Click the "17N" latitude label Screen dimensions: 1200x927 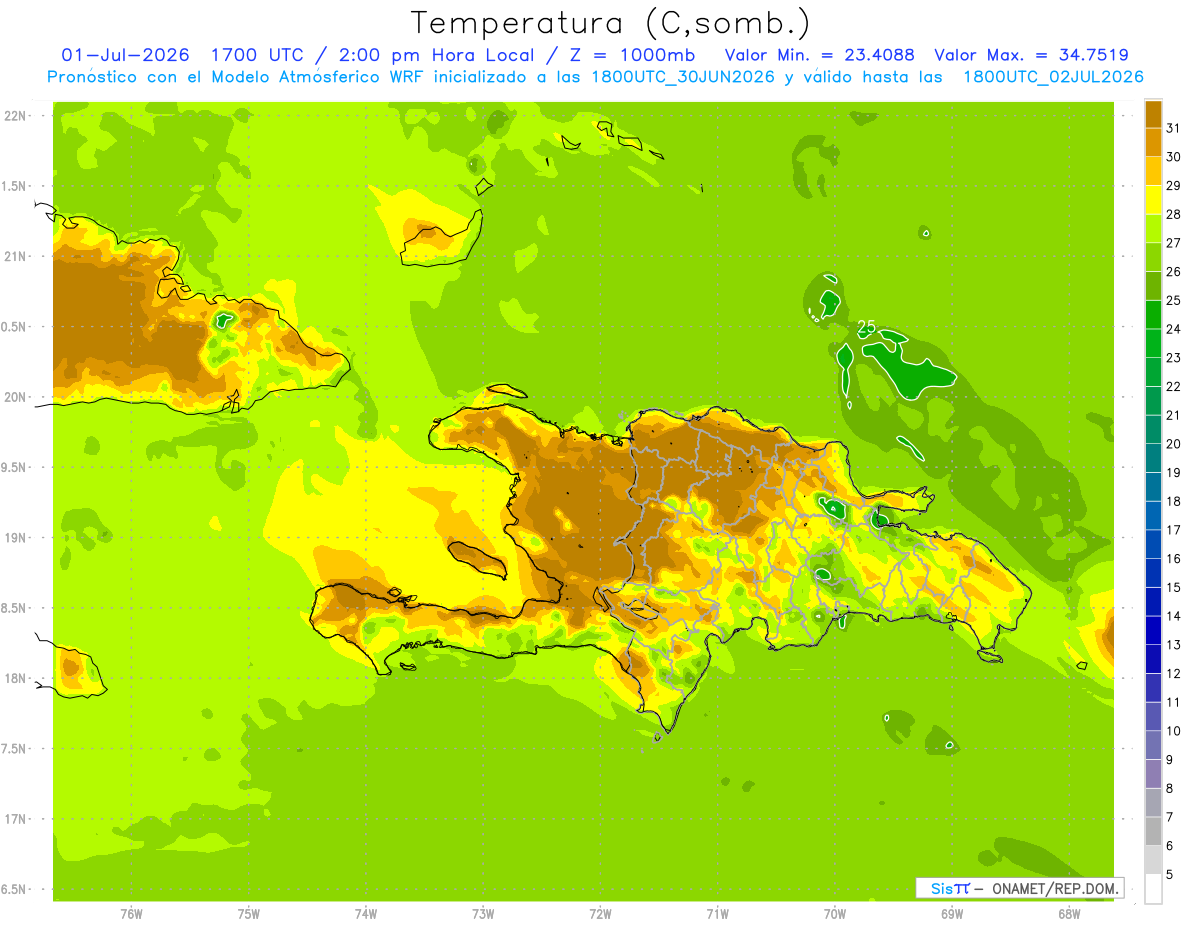[16, 819]
